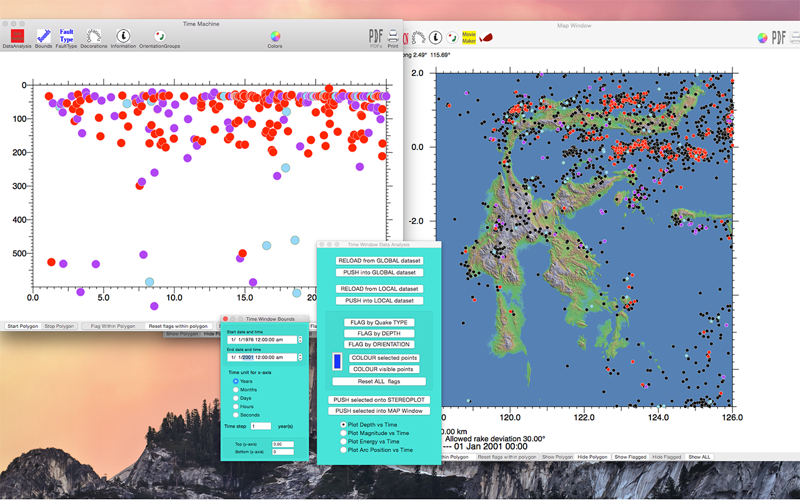Image resolution: width=800 pixels, height=500 pixels.
Task: Click Bottom (y-axis) input field
Action: point(283,452)
